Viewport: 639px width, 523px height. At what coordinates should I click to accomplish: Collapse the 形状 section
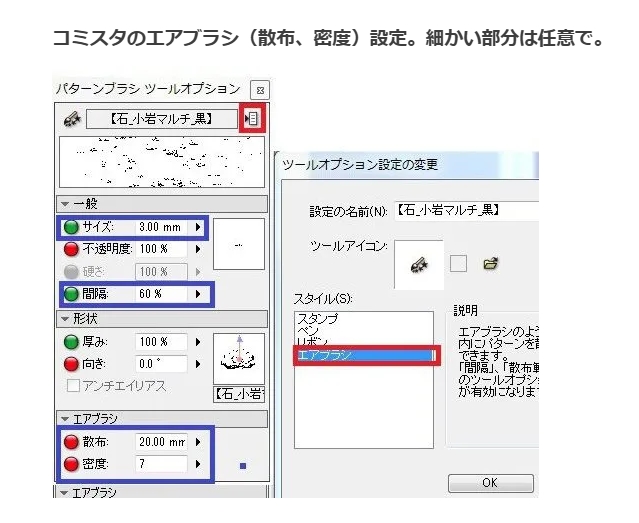[x=65, y=318]
